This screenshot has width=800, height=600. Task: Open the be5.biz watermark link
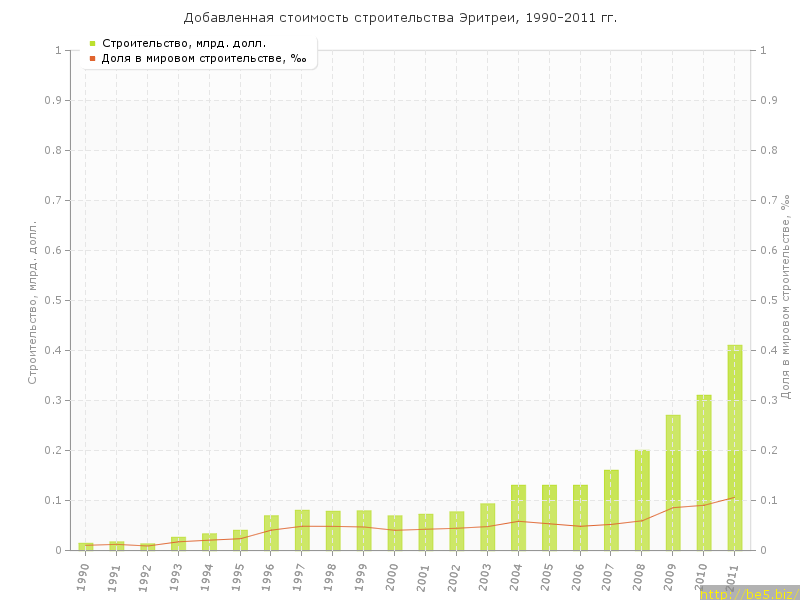[x=749, y=594]
